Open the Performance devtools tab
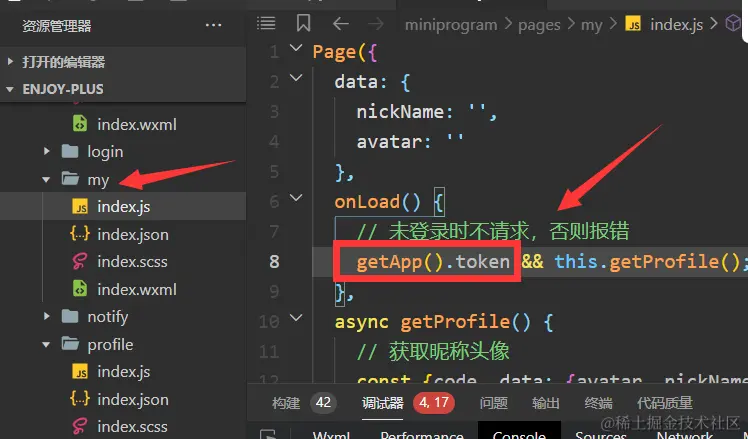Viewport: 748px width, 439px height. tap(422, 434)
